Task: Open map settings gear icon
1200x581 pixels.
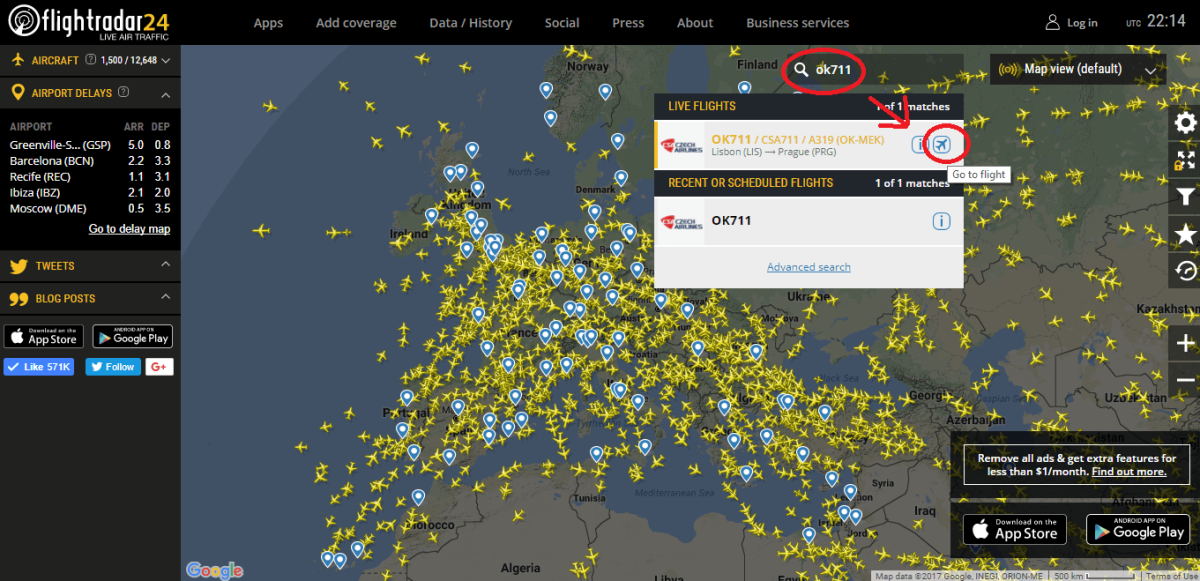Action: point(1185,124)
